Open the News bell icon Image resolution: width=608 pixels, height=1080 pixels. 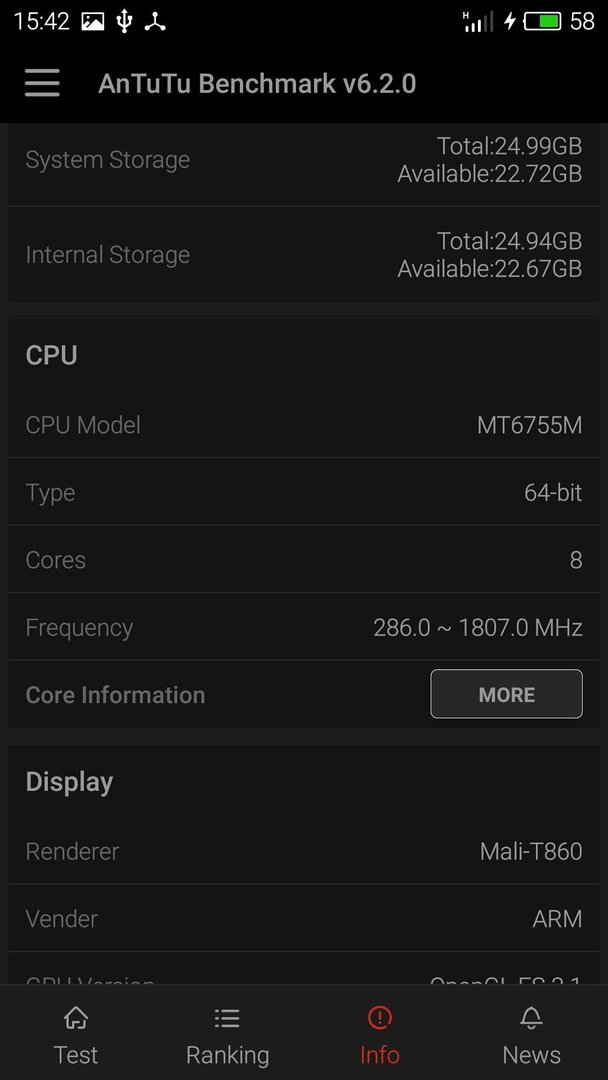click(531, 1017)
